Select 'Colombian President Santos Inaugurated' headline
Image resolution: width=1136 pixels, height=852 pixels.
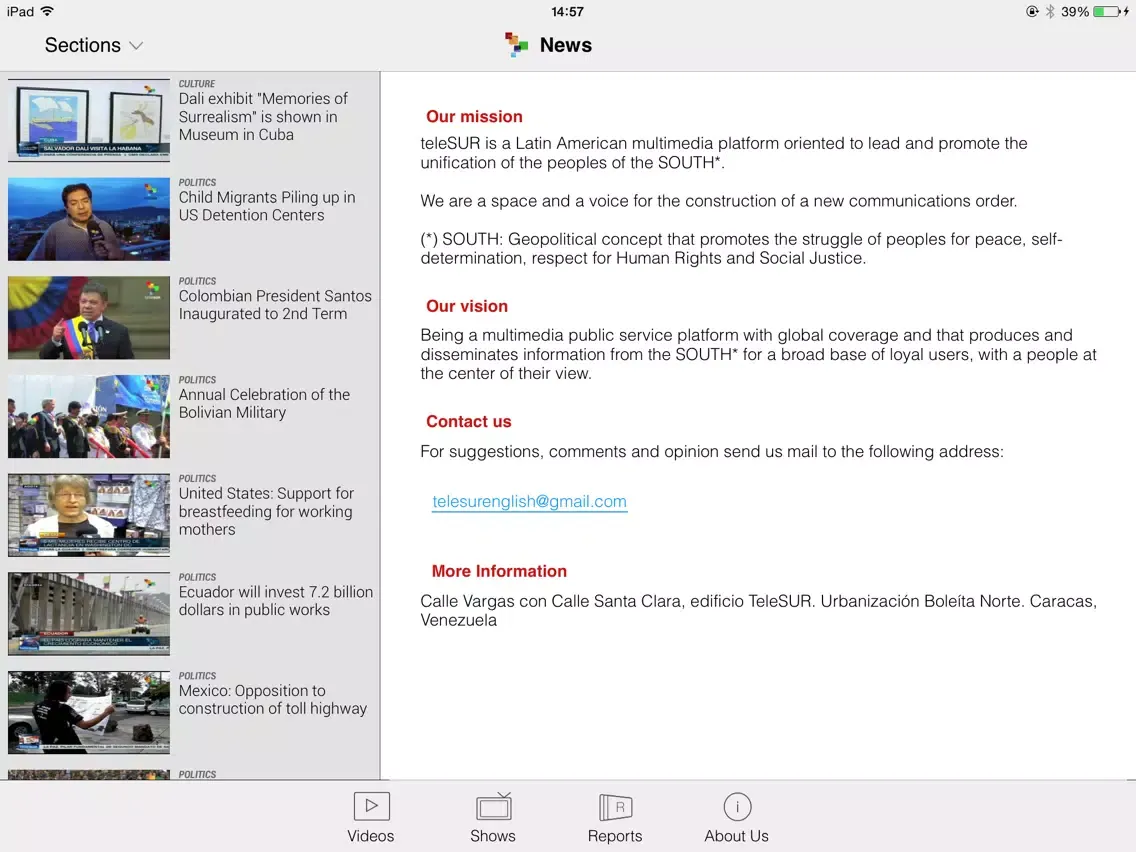coord(275,305)
